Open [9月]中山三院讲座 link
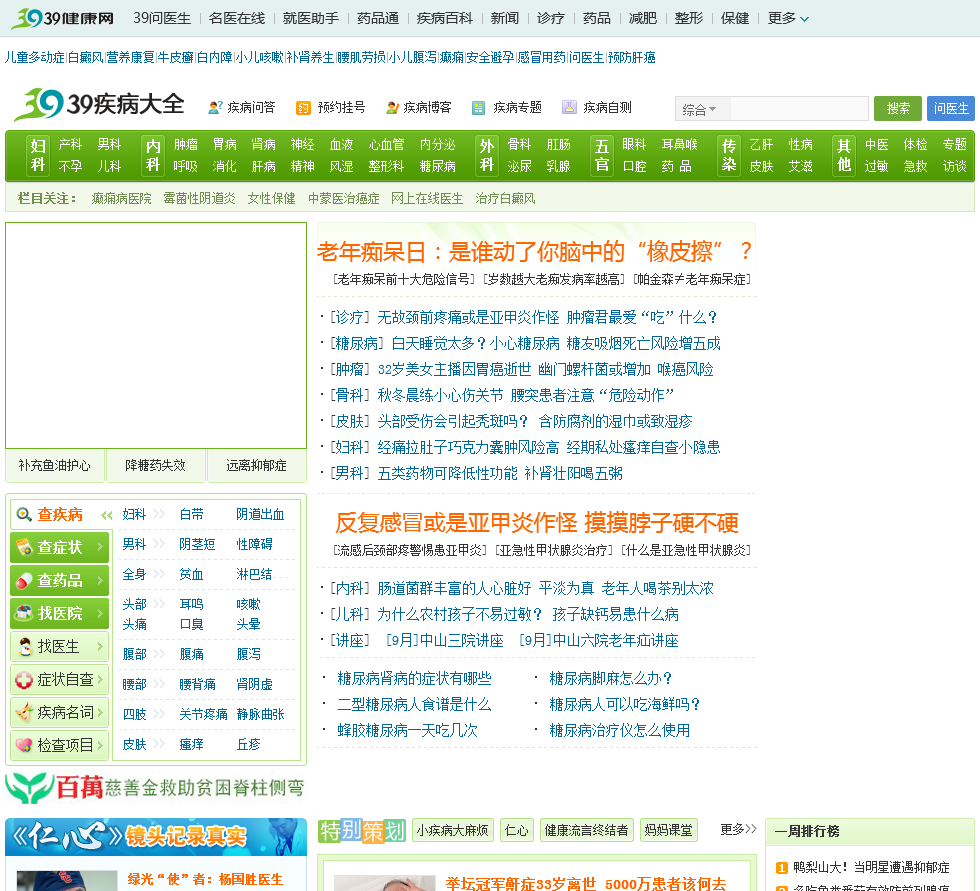 445,640
